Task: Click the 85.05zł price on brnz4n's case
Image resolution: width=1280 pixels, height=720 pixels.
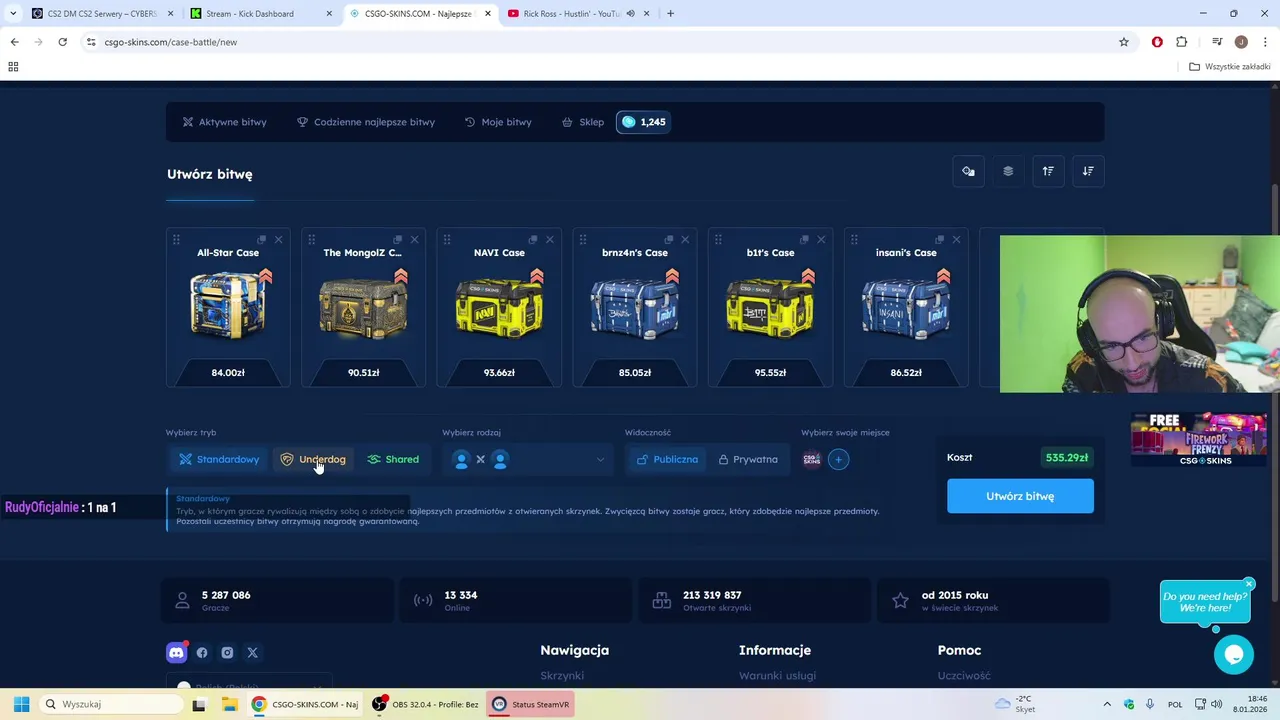Action: click(634, 373)
